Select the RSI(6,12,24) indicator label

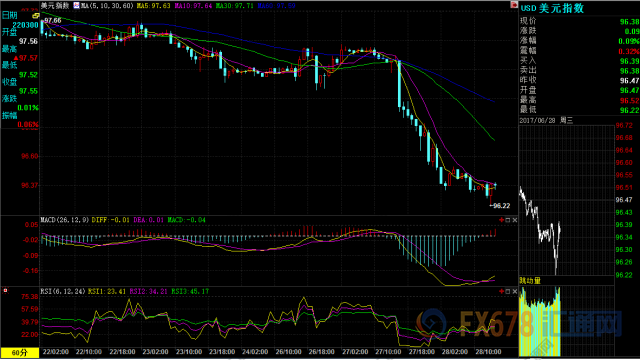pyautogui.click(x=62, y=291)
